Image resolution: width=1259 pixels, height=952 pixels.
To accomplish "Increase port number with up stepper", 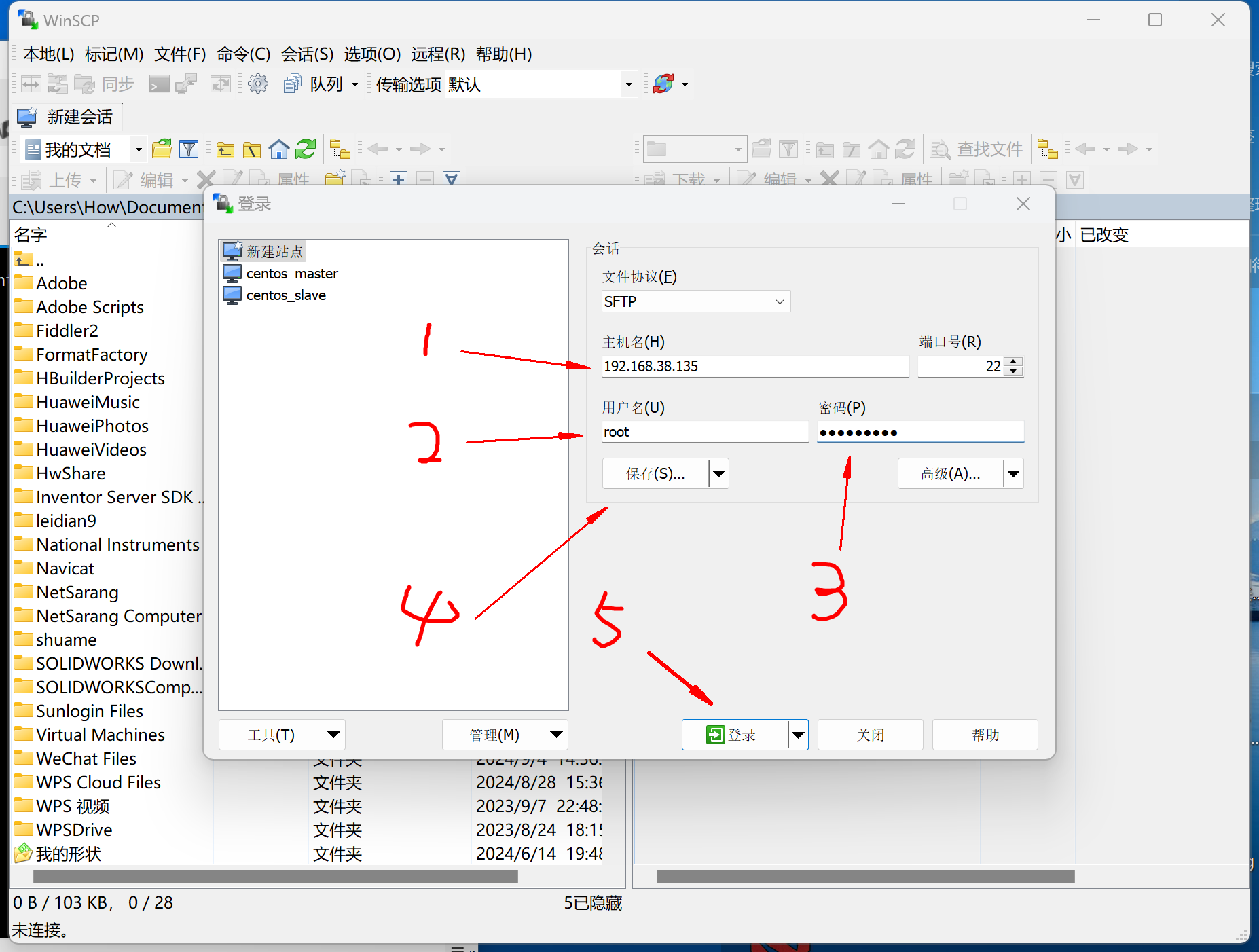I will click(1013, 362).
